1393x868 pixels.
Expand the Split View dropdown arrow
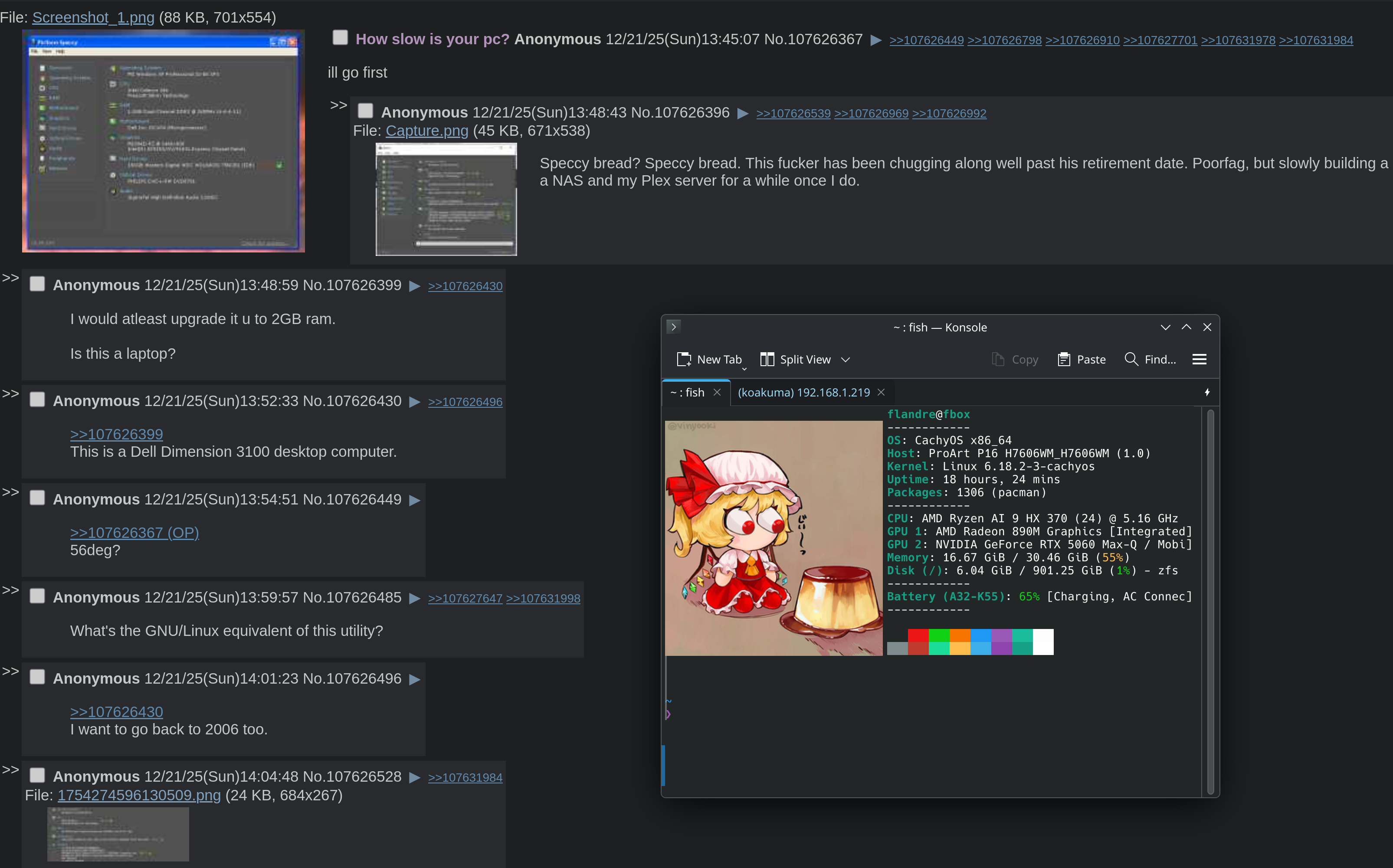(x=845, y=359)
